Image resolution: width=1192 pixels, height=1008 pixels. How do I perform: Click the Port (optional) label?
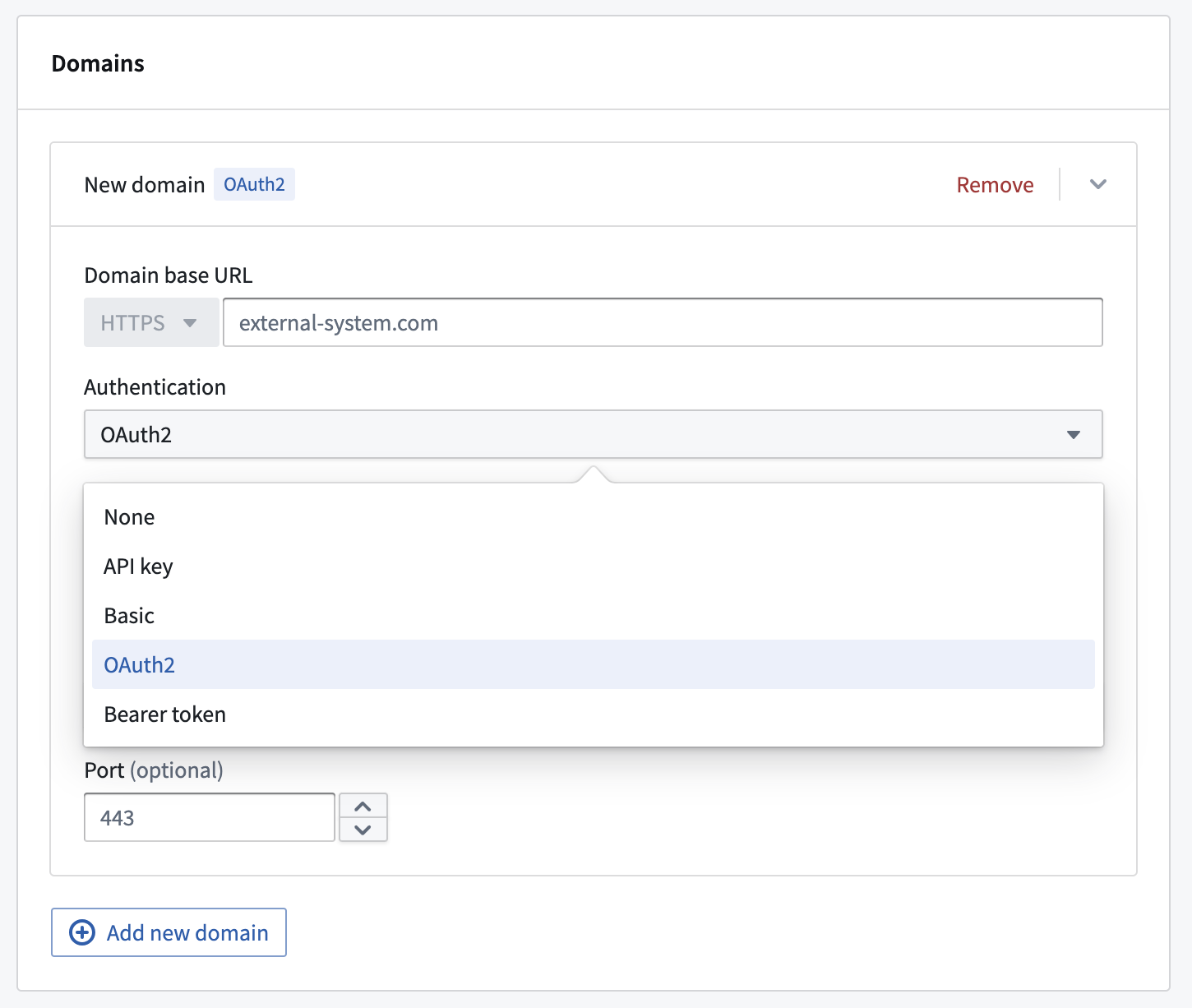pos(154,770)
